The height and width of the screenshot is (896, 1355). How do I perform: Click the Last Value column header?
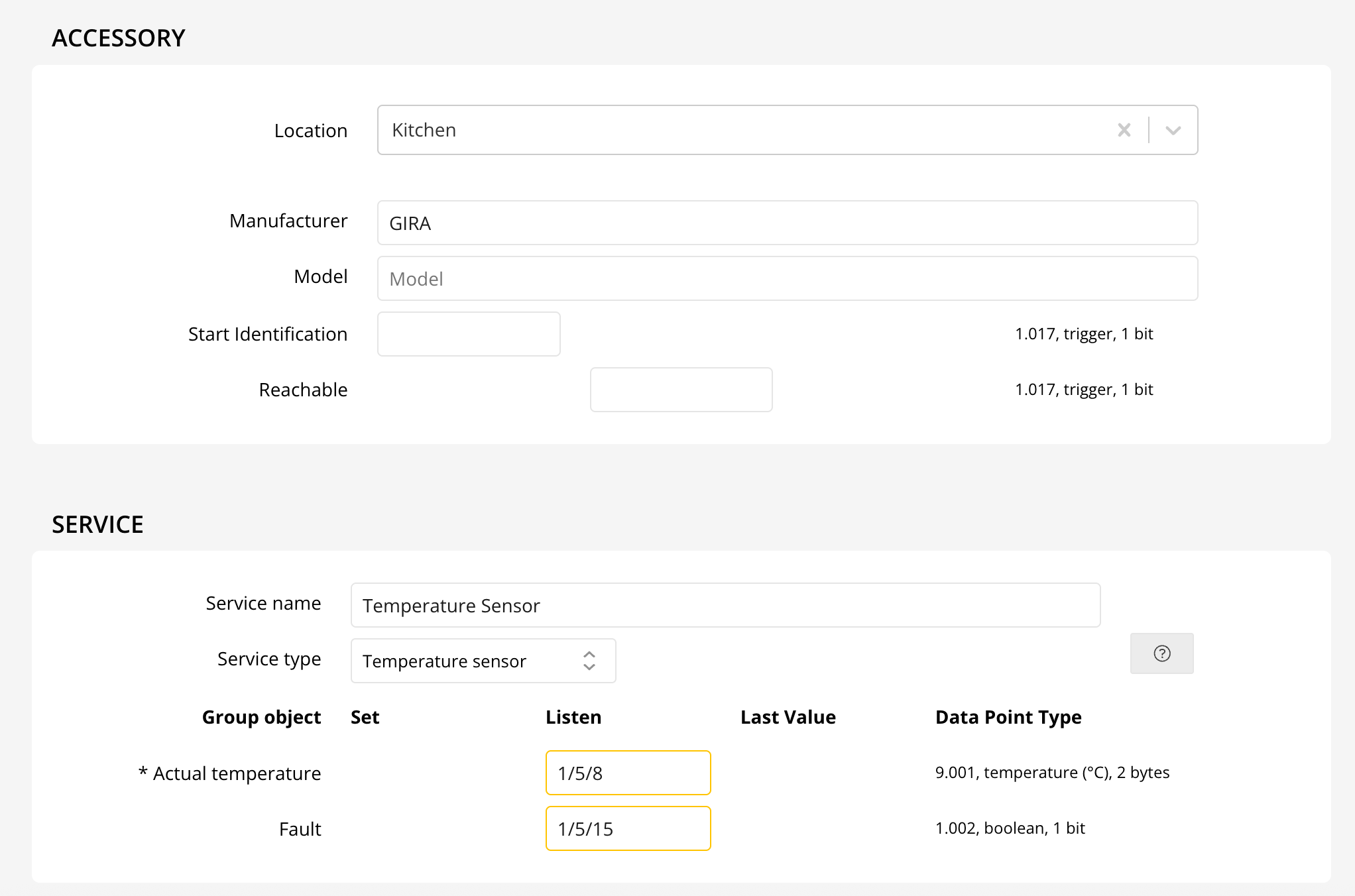[x=788, y=717]
